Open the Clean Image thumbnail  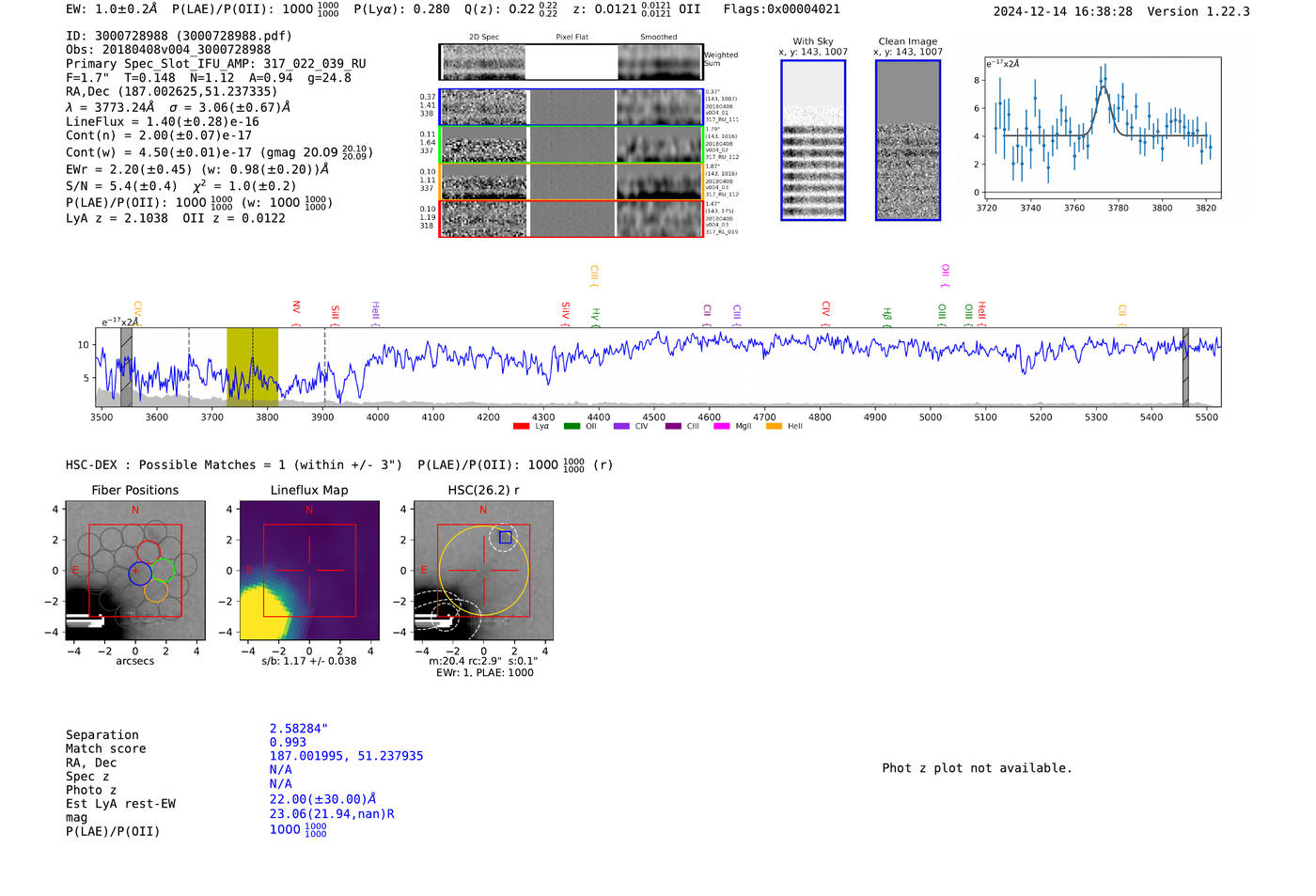pos(907,140)
